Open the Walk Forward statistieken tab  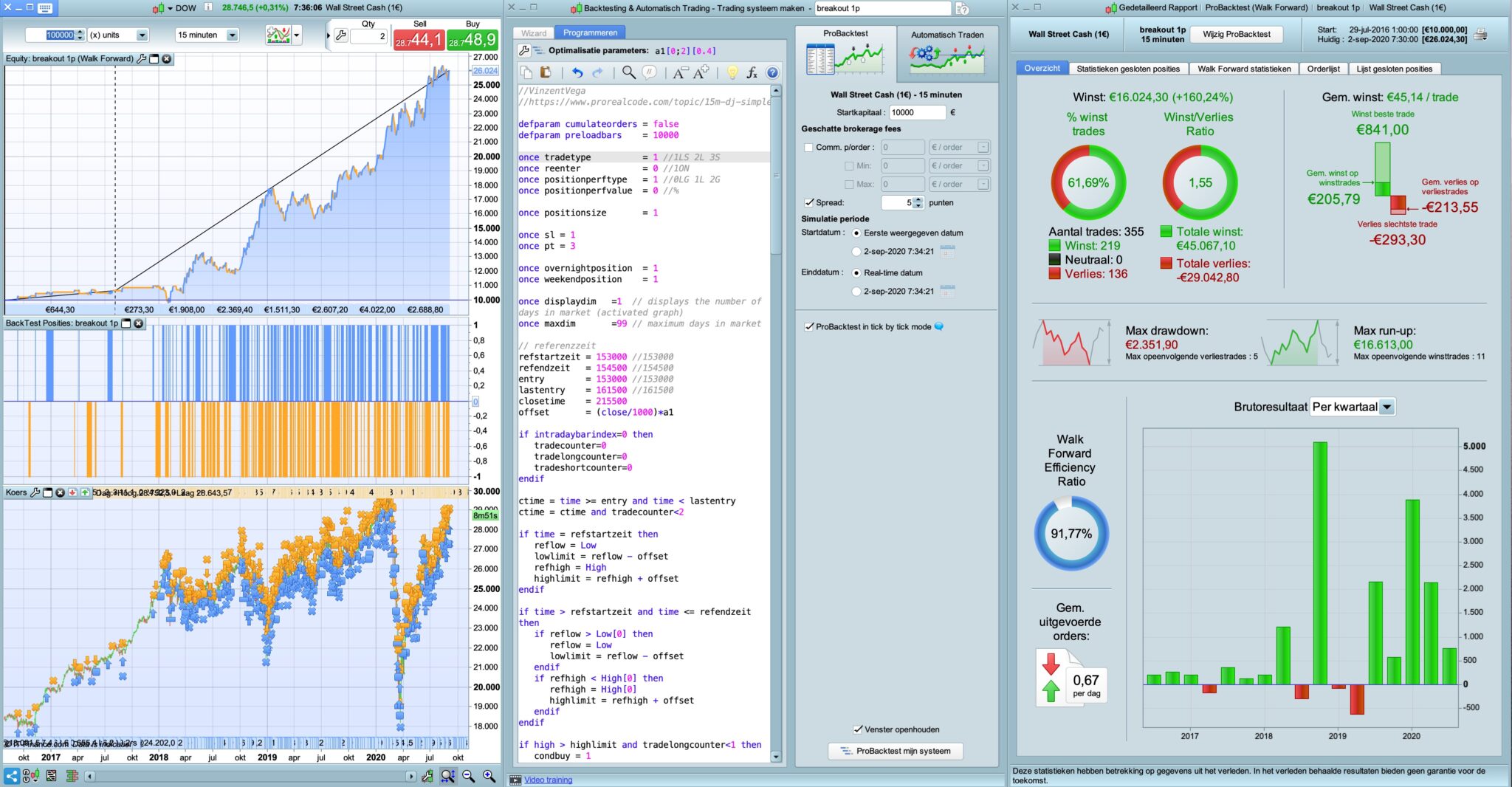(1244, 69)
